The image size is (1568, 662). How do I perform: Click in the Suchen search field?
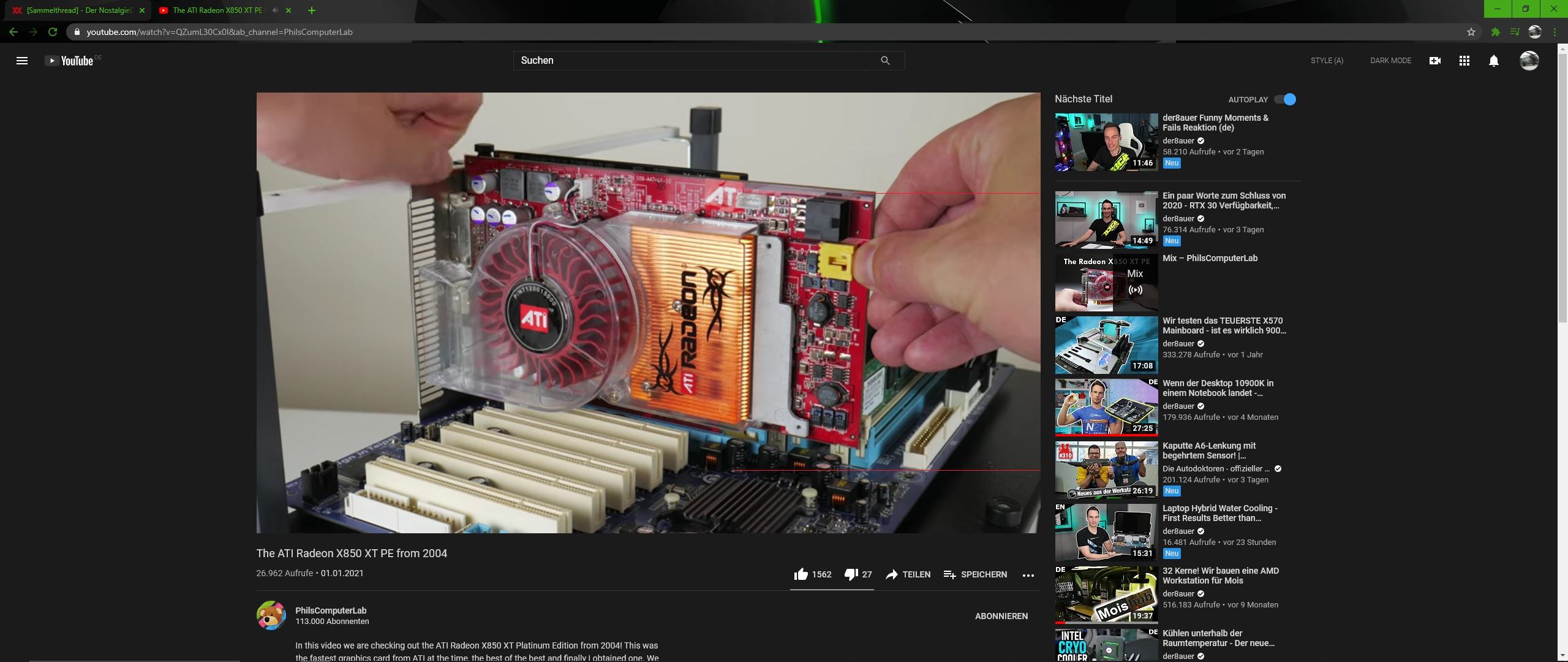click(x=690, y=61)
